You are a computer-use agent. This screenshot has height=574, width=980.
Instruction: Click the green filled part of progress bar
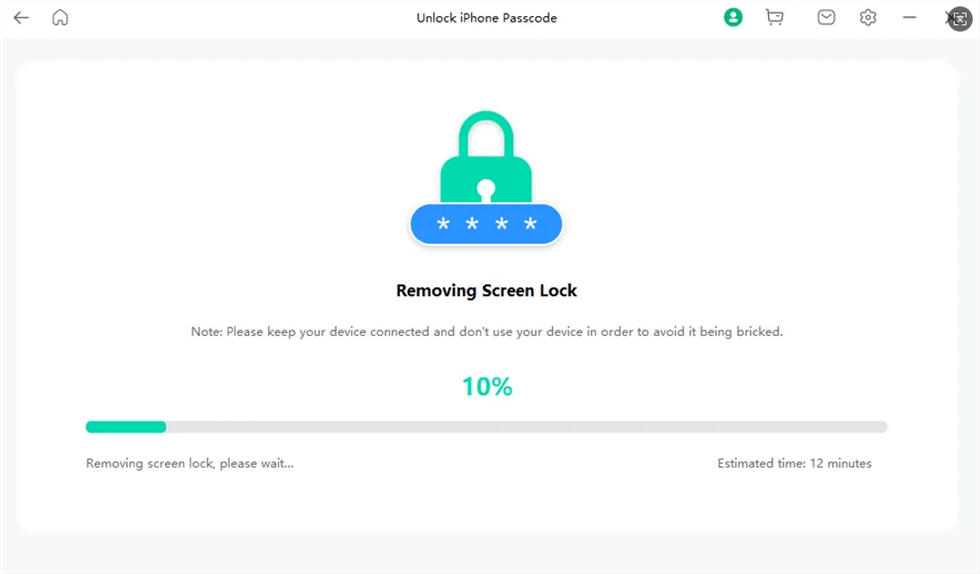click(x=126, y=427)
